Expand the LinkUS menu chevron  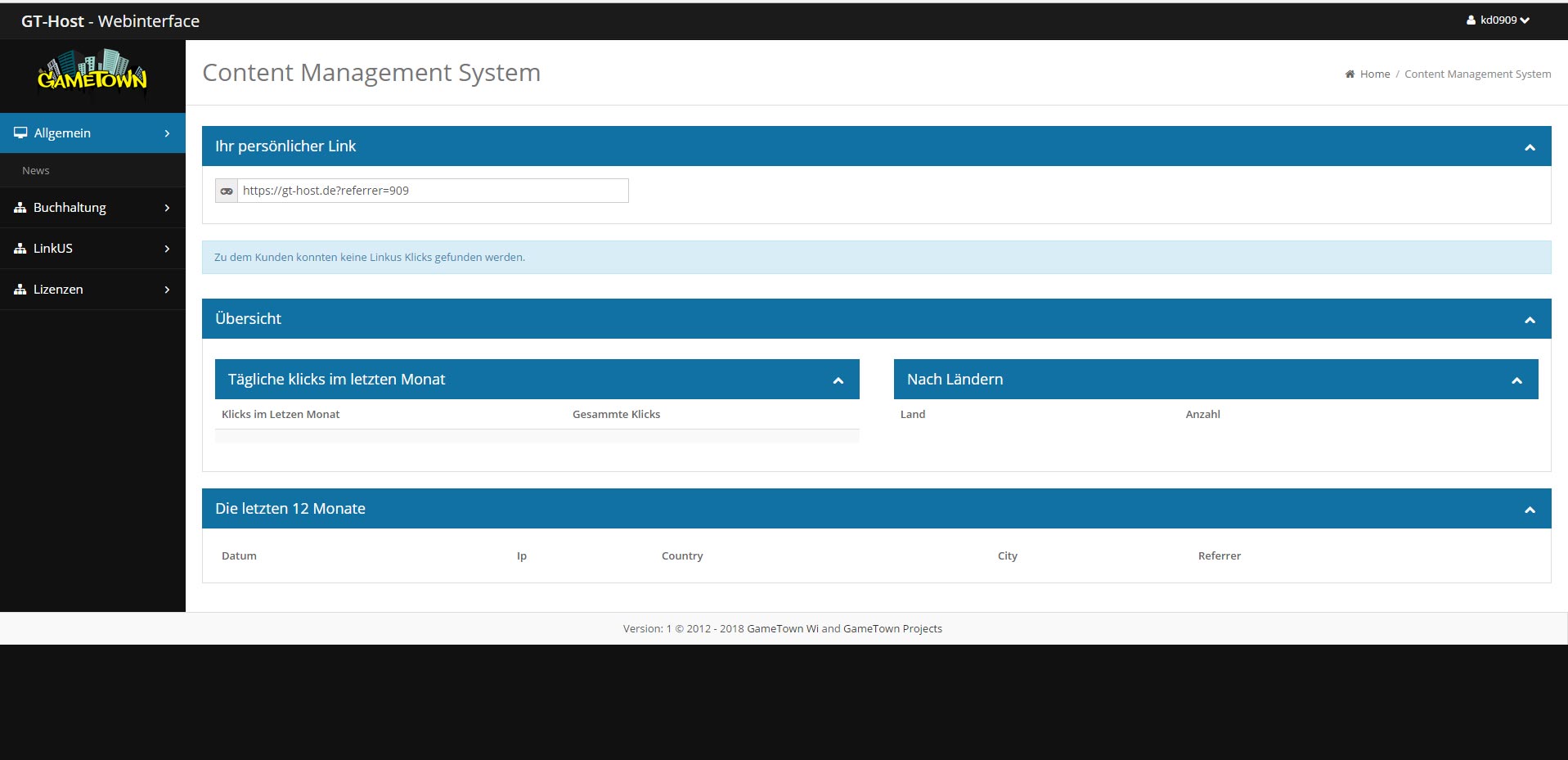pyautogui.click(x=167, y=249)
